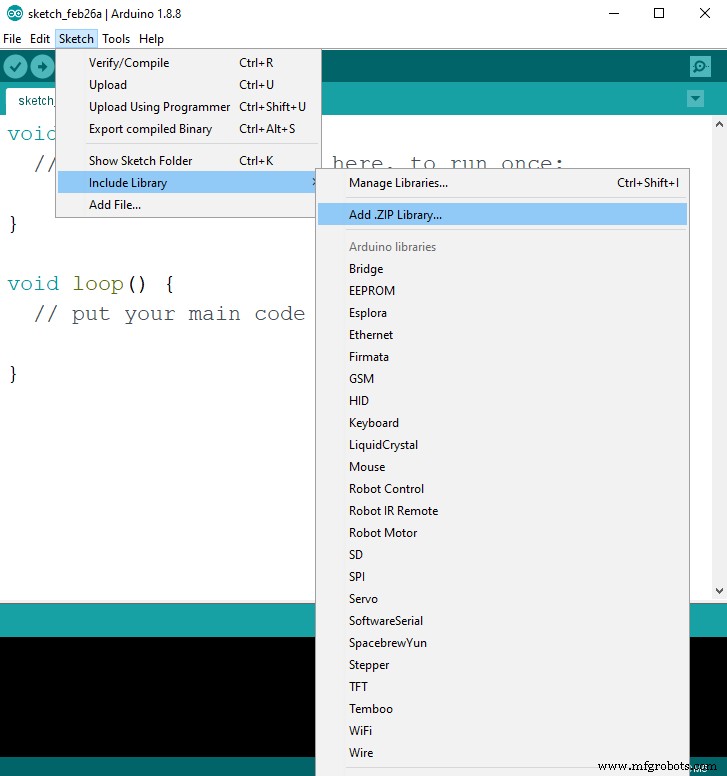Switch to the sketch_feb26a tab
Screen dimensions: 727x776
tap(32, 101)
